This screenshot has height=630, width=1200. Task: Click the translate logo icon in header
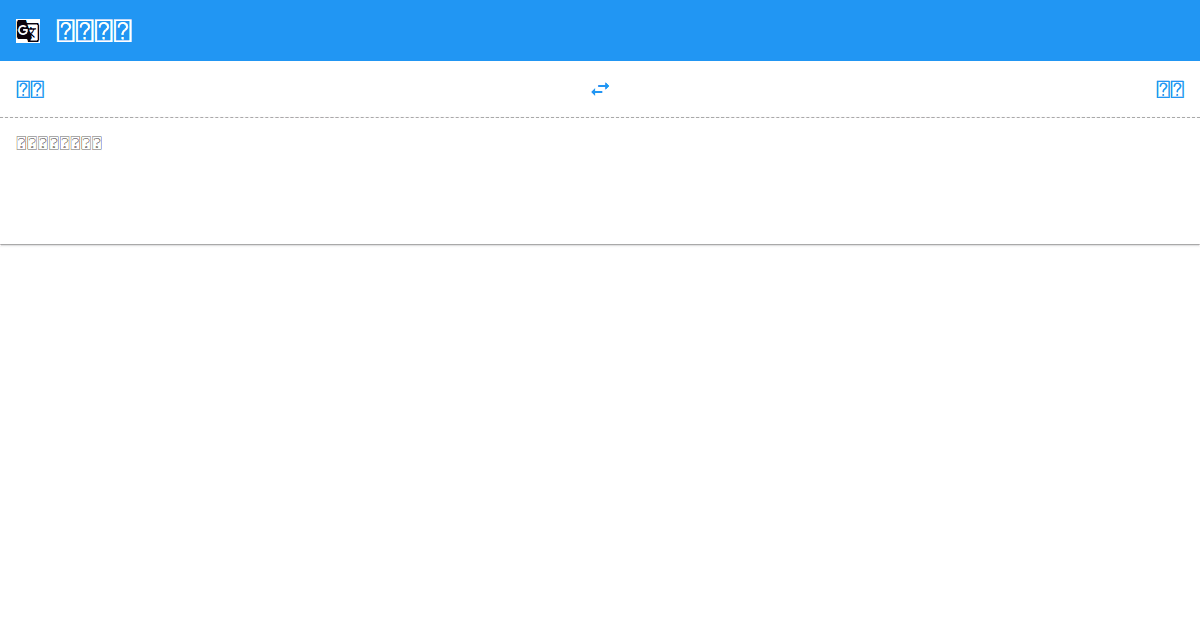tap(28, 31)
